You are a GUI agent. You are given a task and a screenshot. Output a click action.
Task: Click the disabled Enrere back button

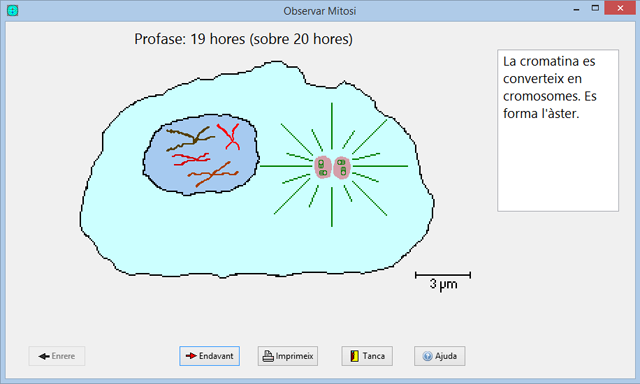coord(57,356)
